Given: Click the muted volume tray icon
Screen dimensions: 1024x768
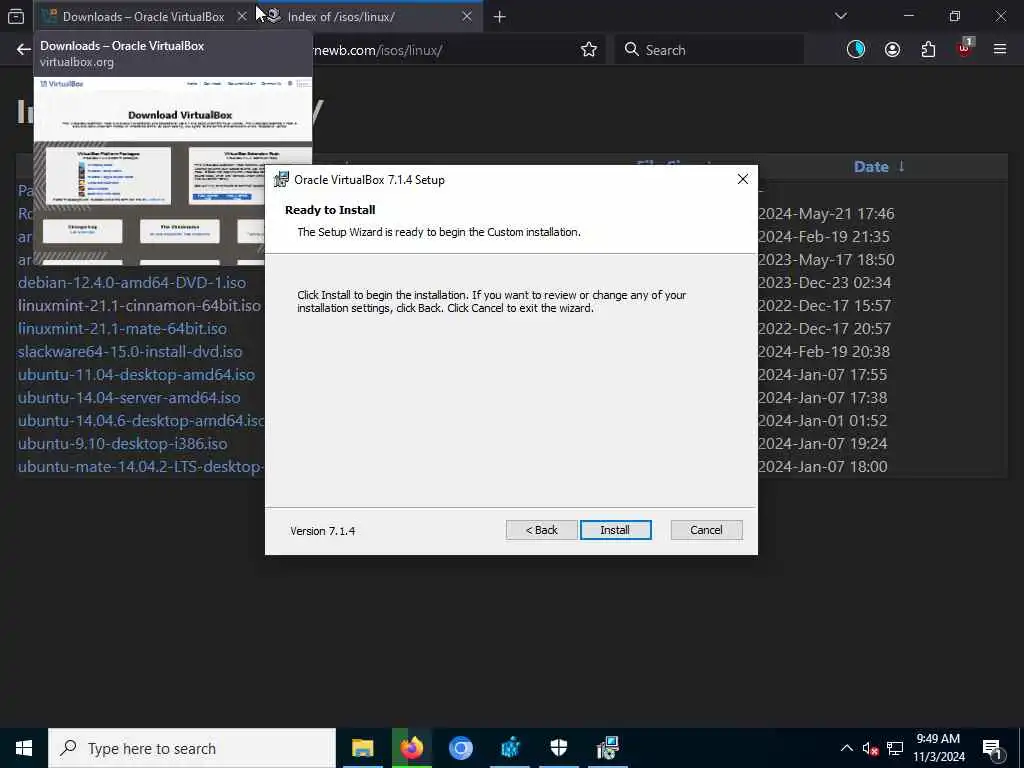Looking at the screenshot, I should click(x=870, y=748).
